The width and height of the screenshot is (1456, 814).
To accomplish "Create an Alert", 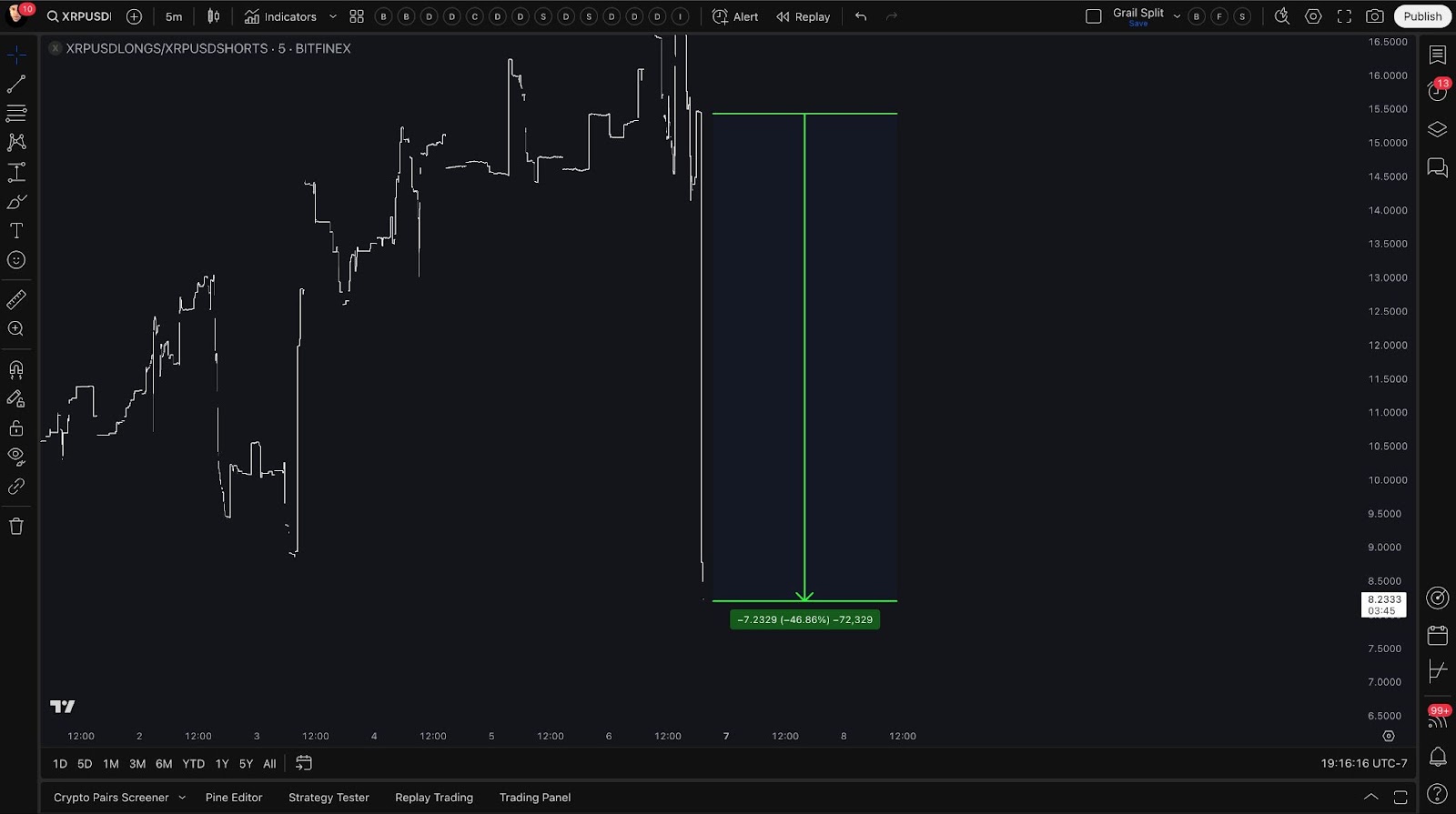I will [735, 16].
